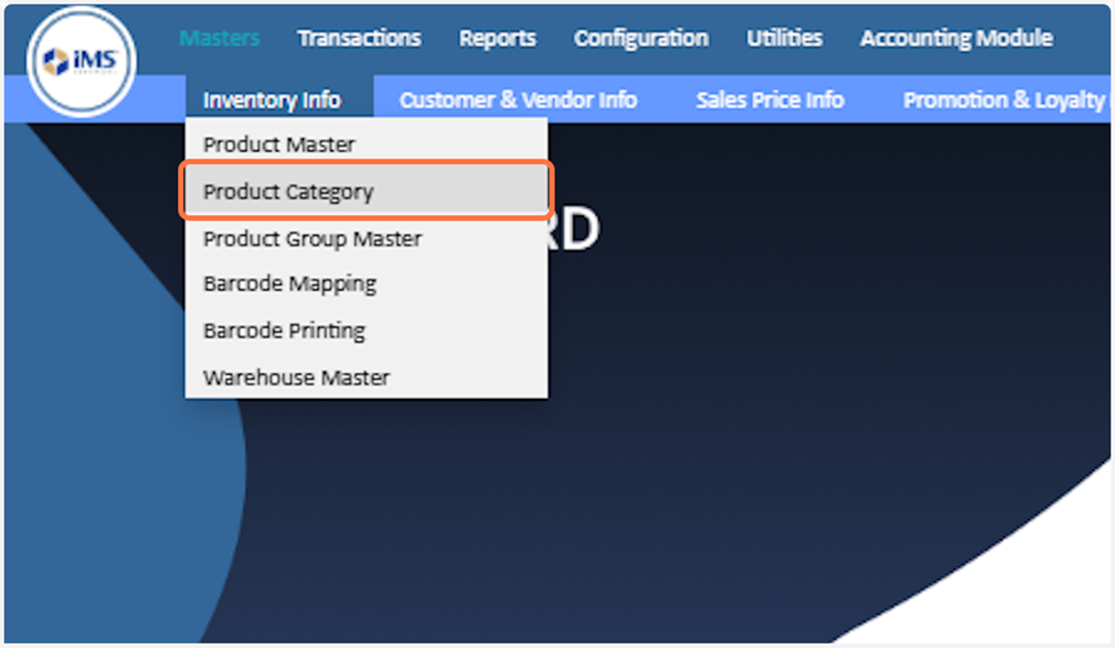
Task: Select the Sales Price Info tab
Action: [770, 100]
